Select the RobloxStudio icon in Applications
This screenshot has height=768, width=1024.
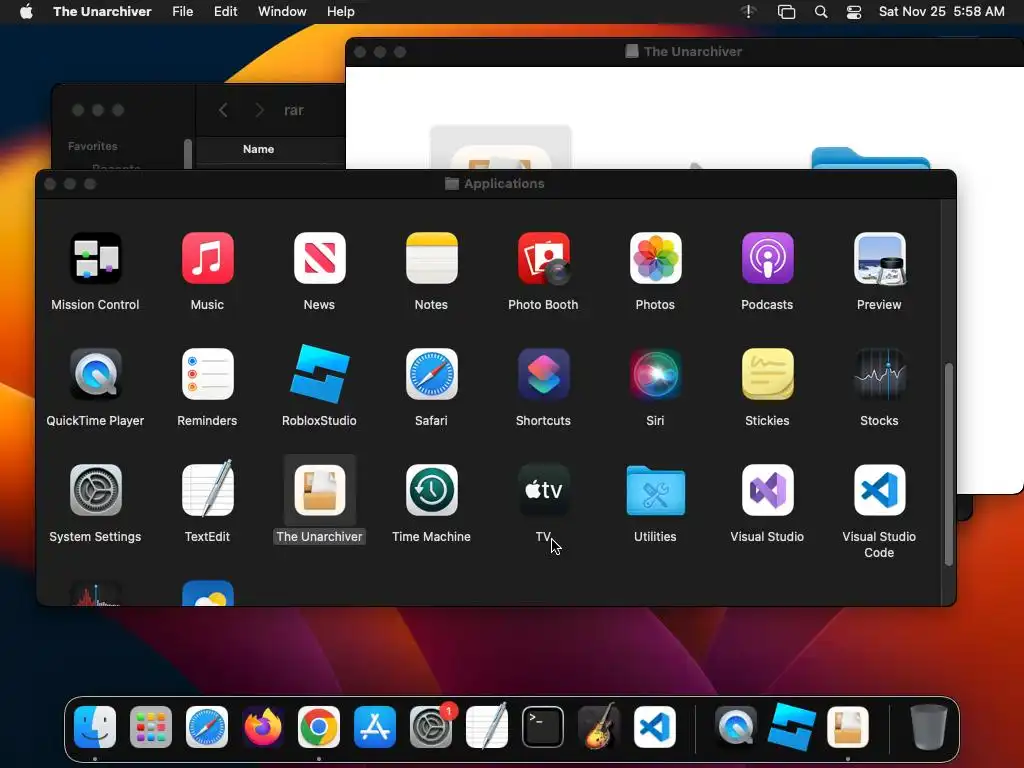tap(319, 374)
